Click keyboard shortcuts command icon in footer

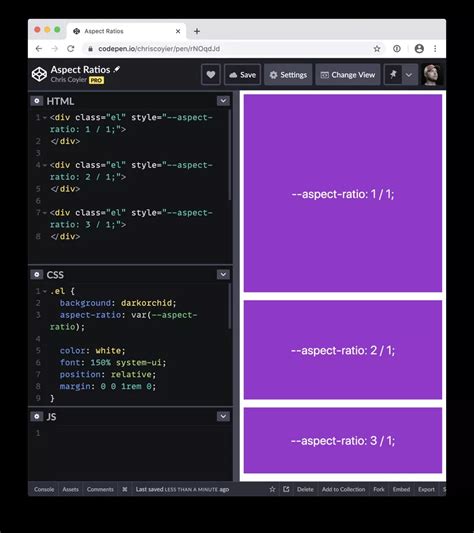pos(125,489)
